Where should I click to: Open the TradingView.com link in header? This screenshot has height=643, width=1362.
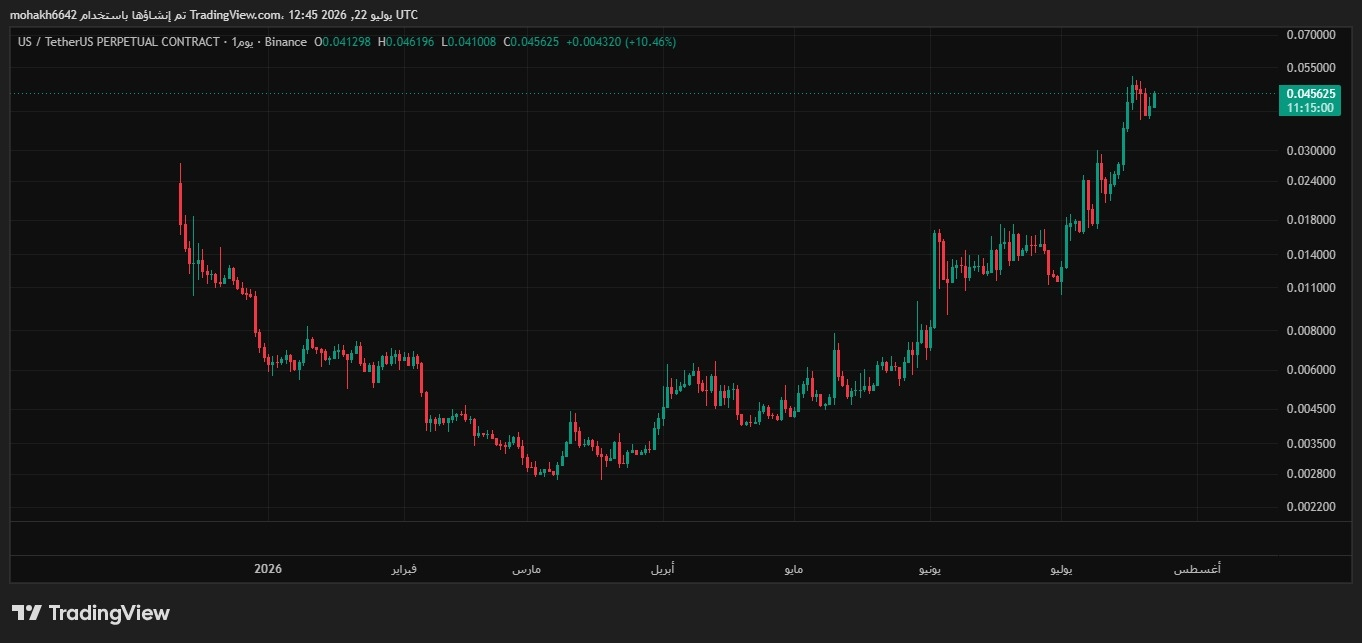[235, 14]
